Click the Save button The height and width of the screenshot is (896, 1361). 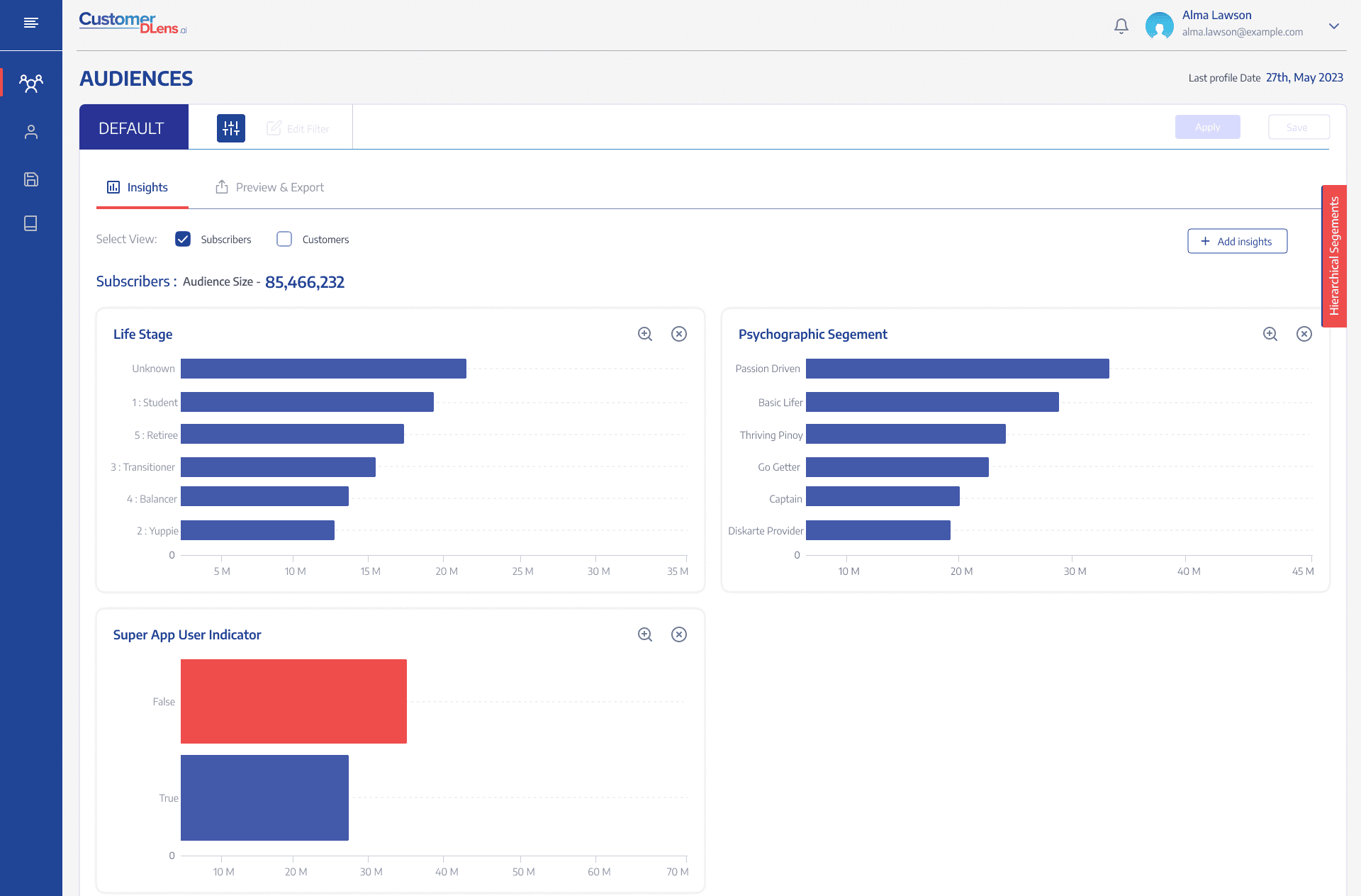1299,127
